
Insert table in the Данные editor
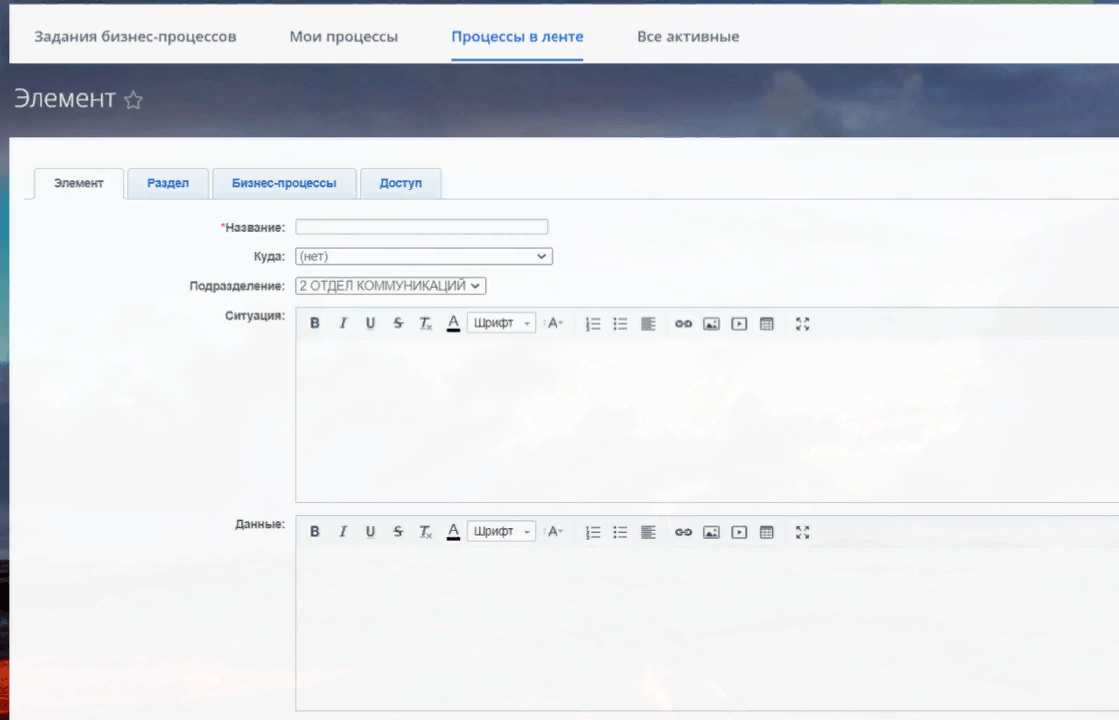[x=766, y=532]
